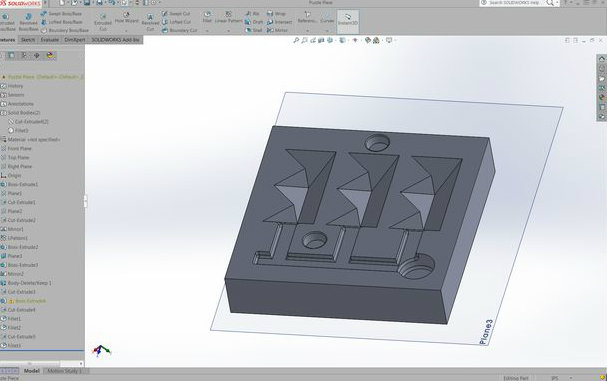
Task: Select the Intersect tool
Action: (x=279, y=22)
